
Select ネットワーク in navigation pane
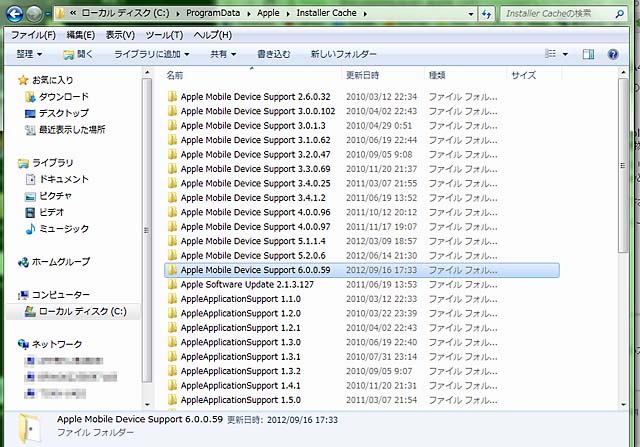pos(50,345)
